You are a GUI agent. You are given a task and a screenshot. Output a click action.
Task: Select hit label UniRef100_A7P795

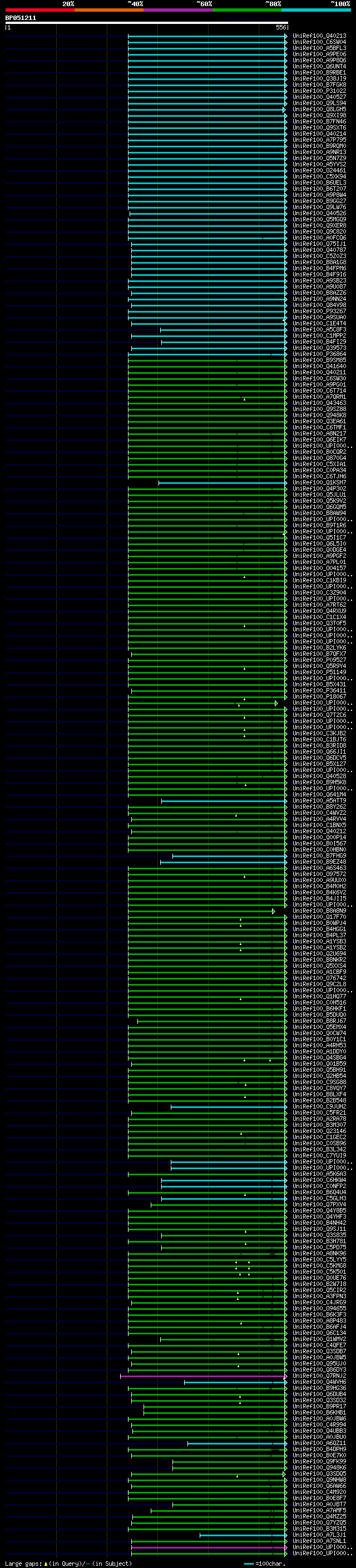point(319,140)
